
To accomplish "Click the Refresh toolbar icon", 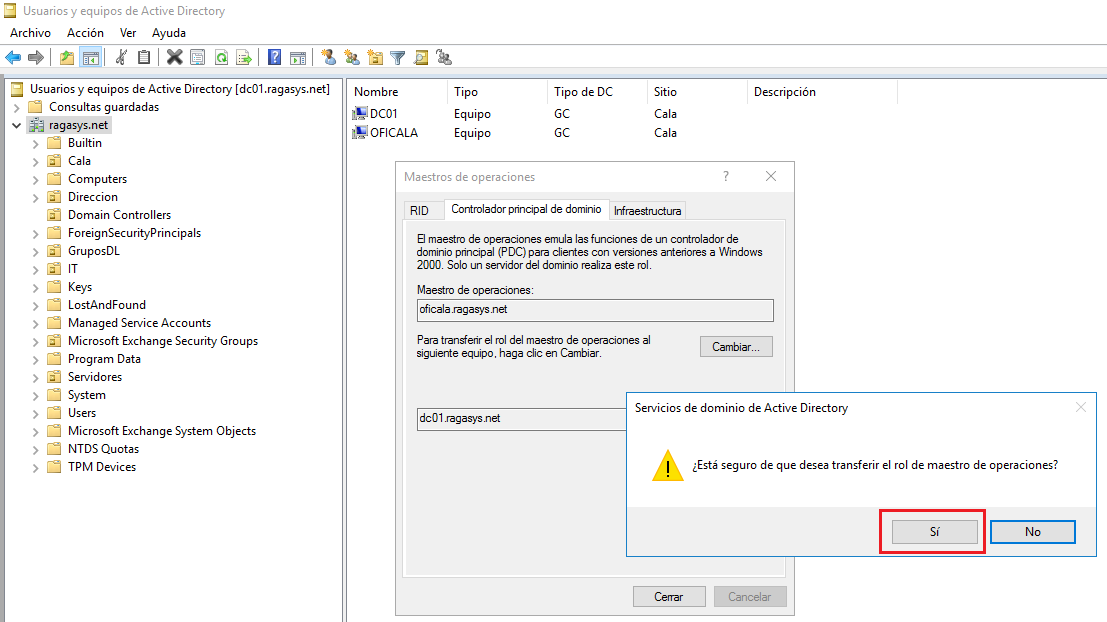I will point(221,57).
